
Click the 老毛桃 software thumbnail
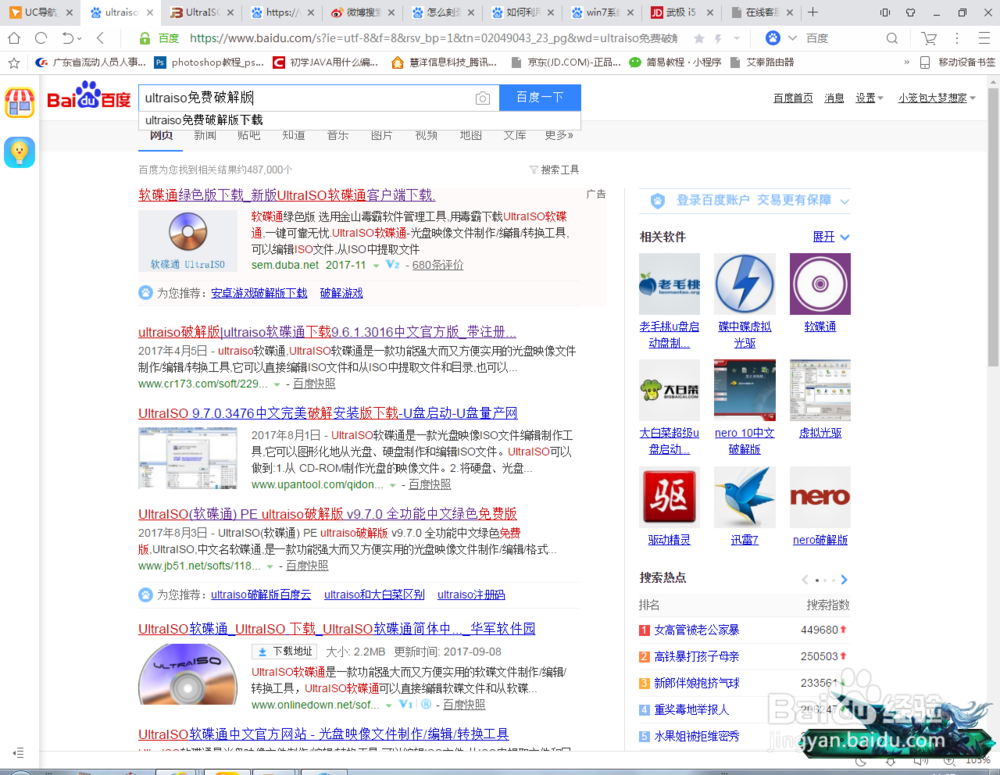(669, 284)
